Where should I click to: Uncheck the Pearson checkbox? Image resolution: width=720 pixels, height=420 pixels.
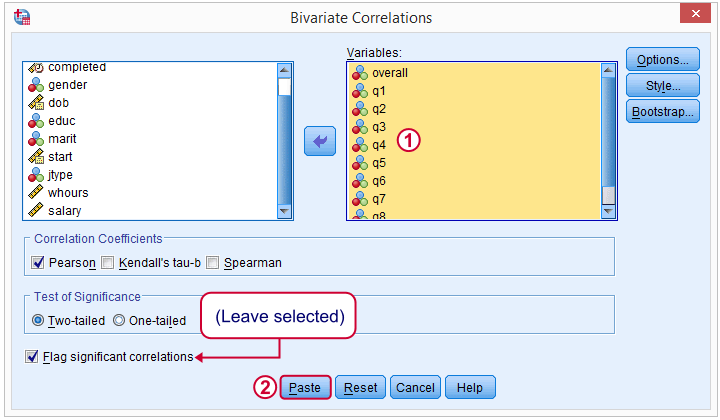pyautogui.click(x=38, y=263)
